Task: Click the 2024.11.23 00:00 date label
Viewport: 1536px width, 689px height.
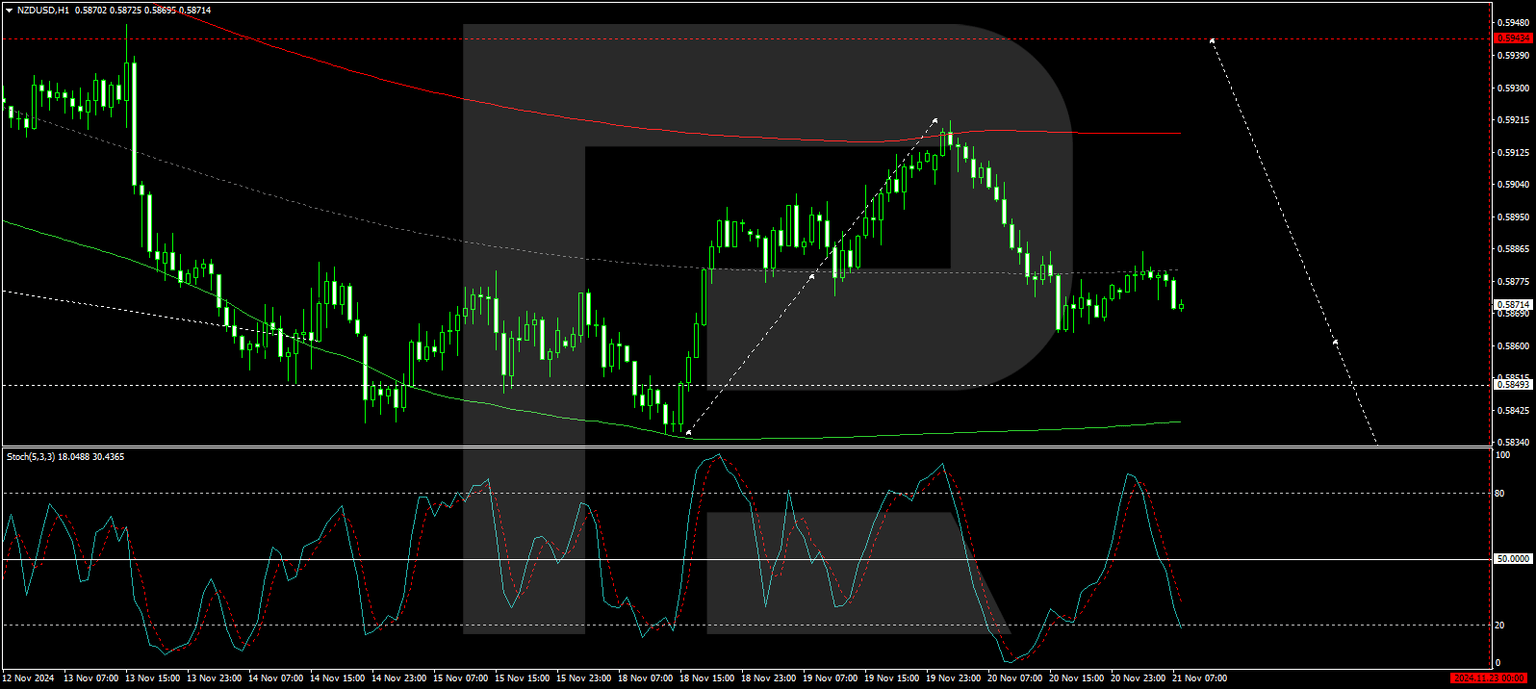Action: click(x=1487, y=678)
